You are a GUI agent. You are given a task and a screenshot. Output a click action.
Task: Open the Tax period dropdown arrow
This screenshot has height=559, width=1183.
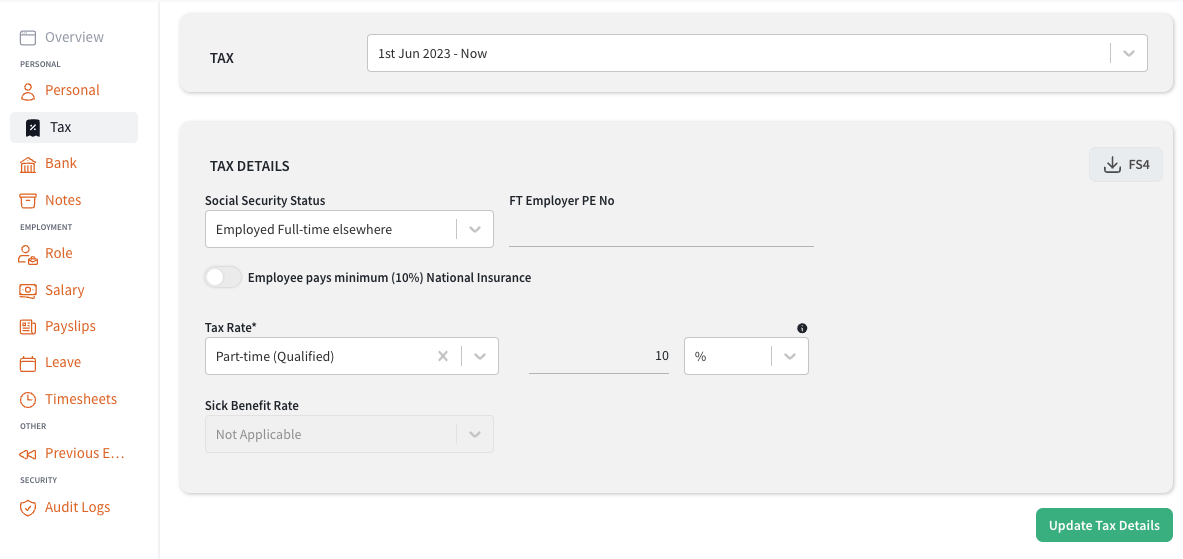pyautogui.click(x=1129, y=54)
